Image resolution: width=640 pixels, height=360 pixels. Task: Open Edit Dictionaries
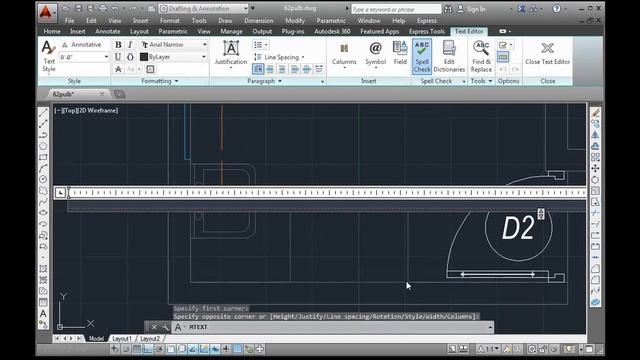point(449,56)
